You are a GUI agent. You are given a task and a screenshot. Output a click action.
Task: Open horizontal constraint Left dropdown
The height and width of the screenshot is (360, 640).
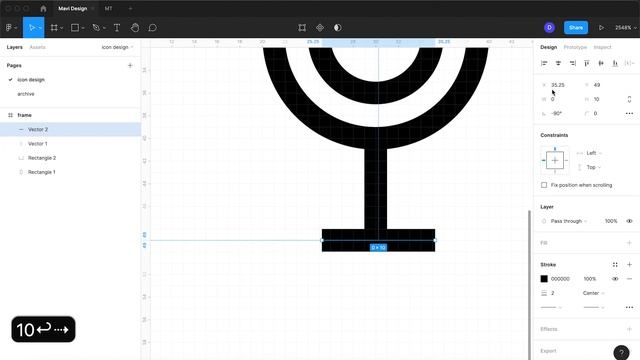click(594, 153)
